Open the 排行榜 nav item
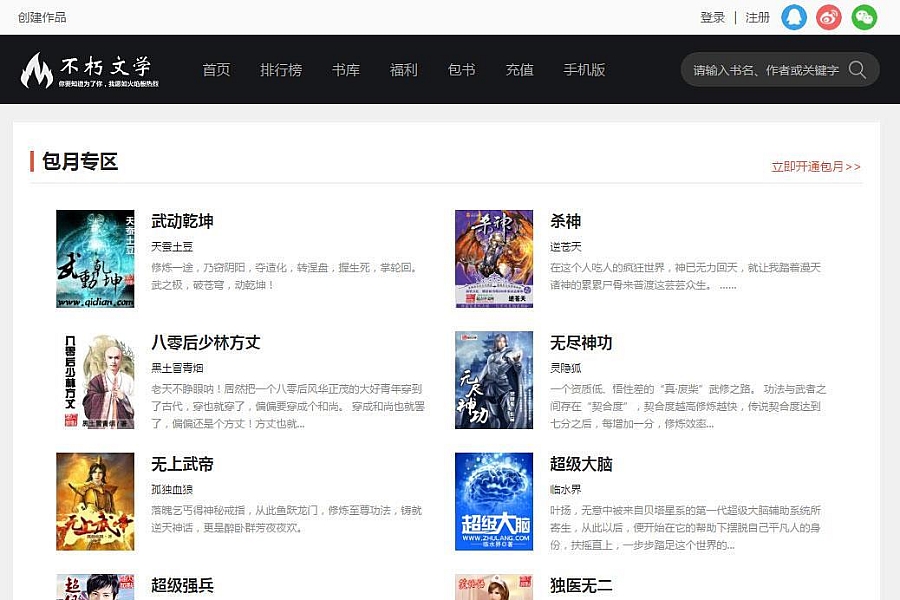Image resolution: width=900 pixels, height=600 pixels. pos(281,70)
